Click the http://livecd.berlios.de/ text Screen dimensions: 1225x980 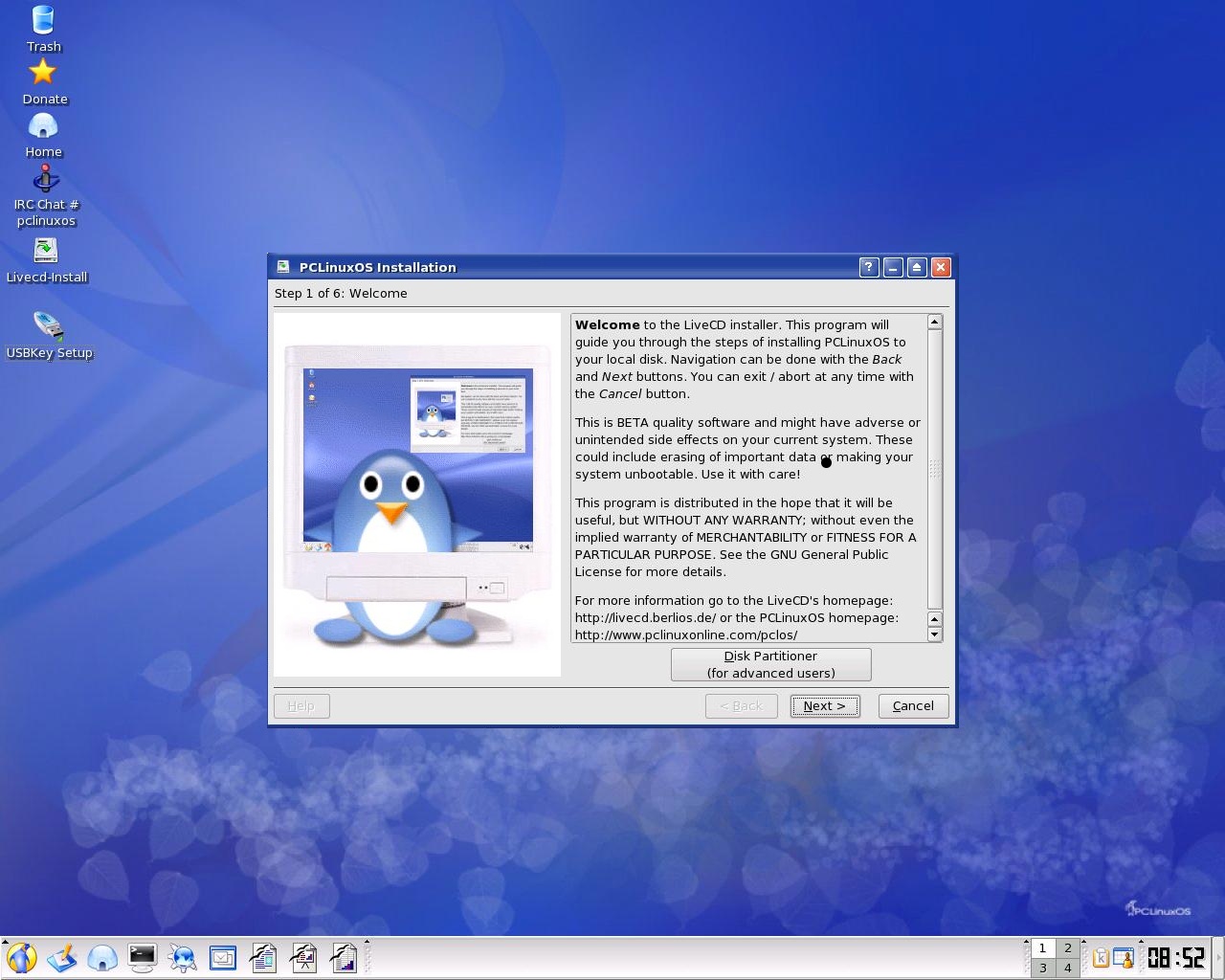point(645,618)
